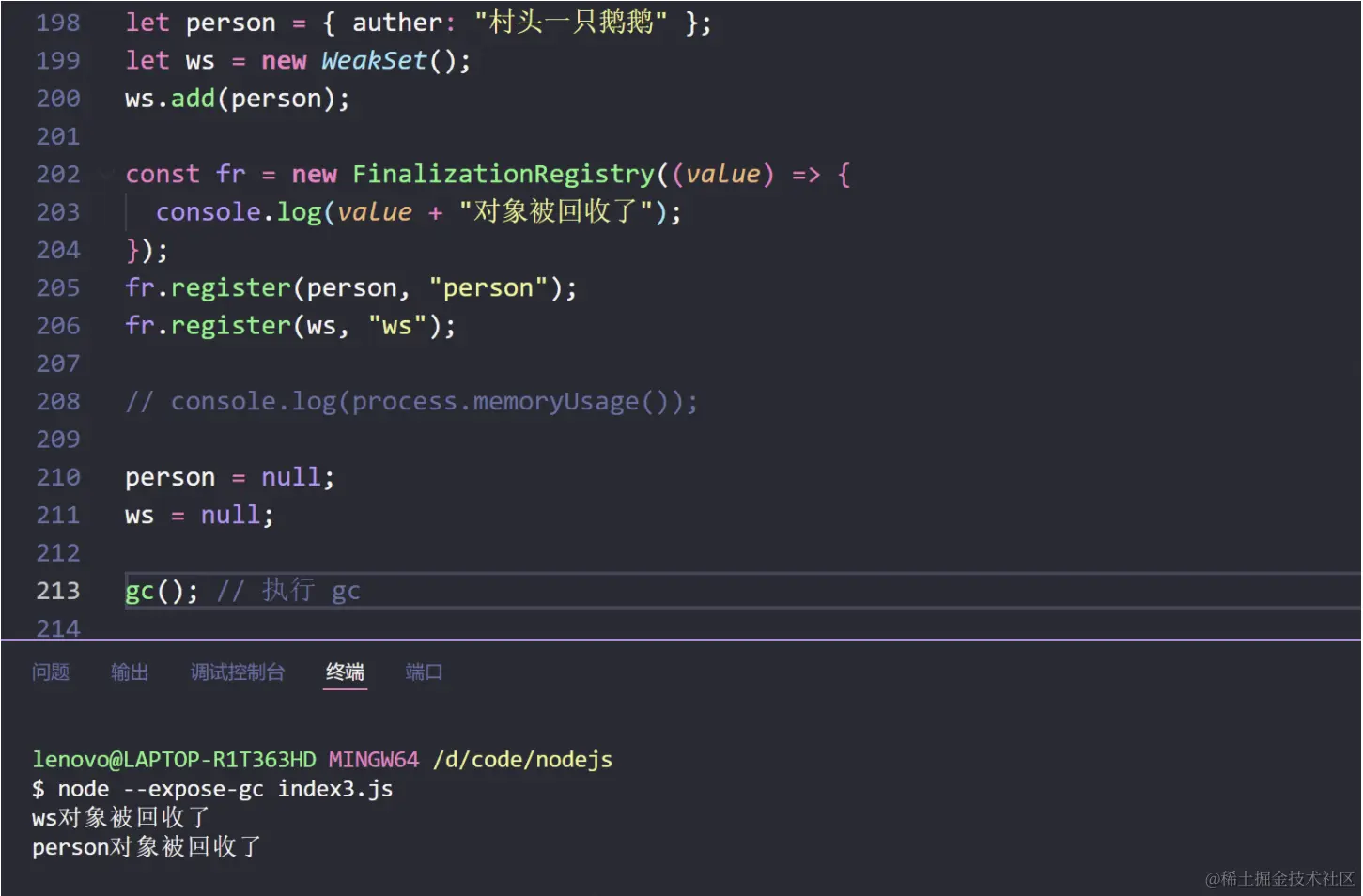The width and height of the screenshot is (1363, 896).
Task: Click terminal prompt lenovo@LAPTOP-R1T363HD
Action: coord(174,760)
